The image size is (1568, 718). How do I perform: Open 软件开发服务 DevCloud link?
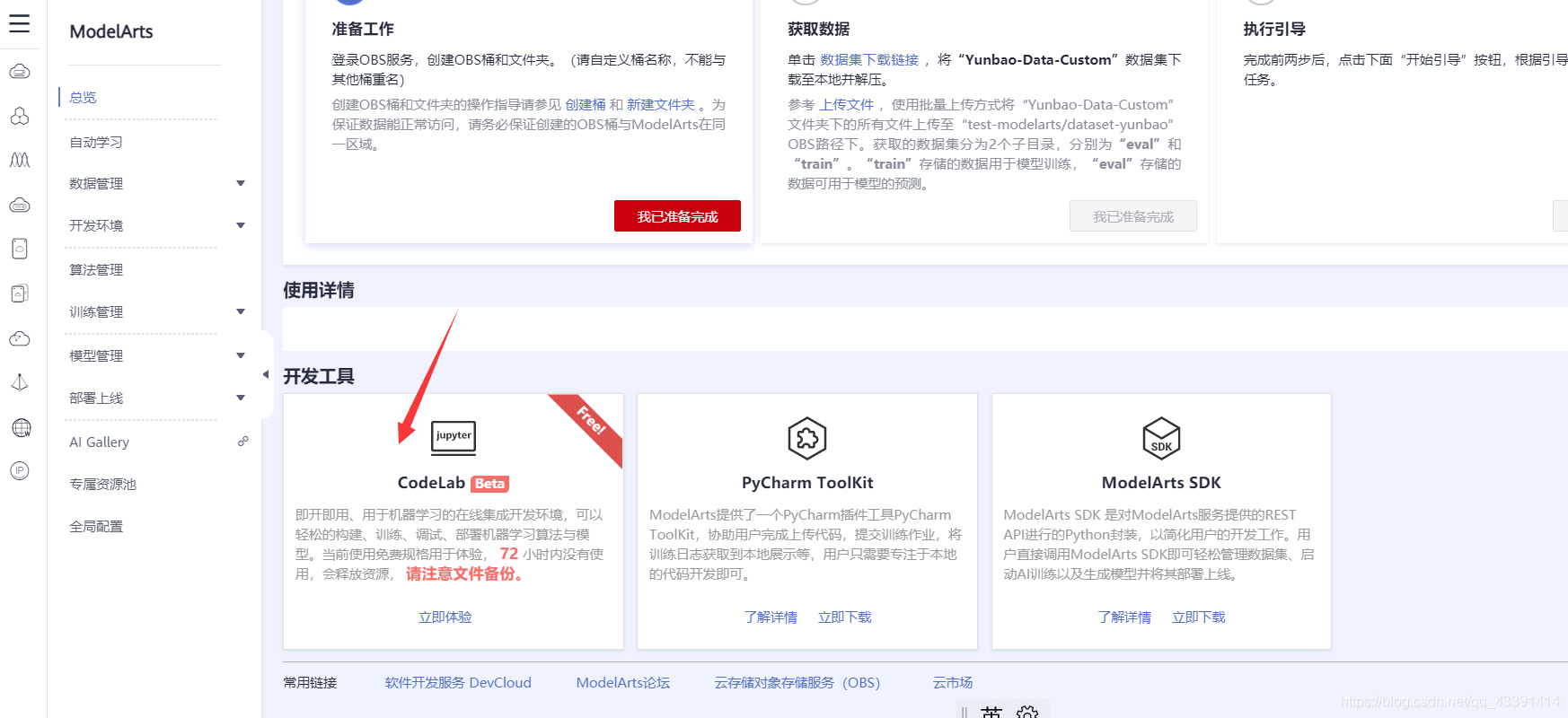pyautogui.click(x=458, y=682)
